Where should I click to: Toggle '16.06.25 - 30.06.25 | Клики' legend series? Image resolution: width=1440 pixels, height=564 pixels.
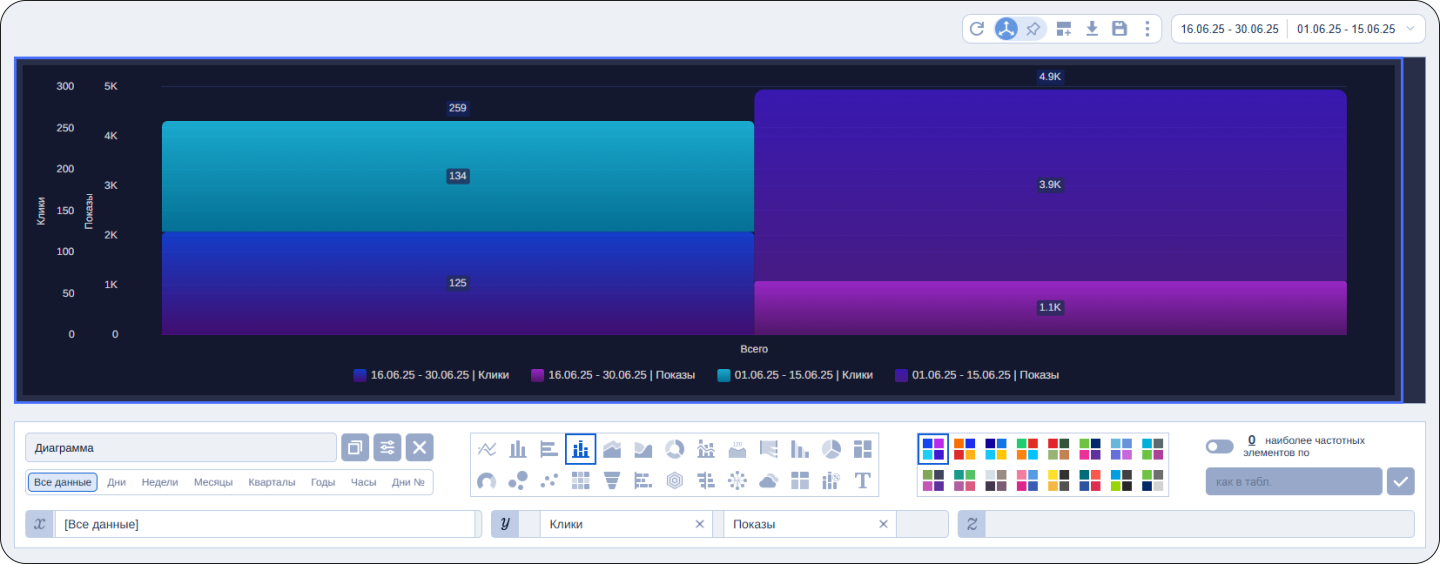pyautogui.click(x=431, y=375)
